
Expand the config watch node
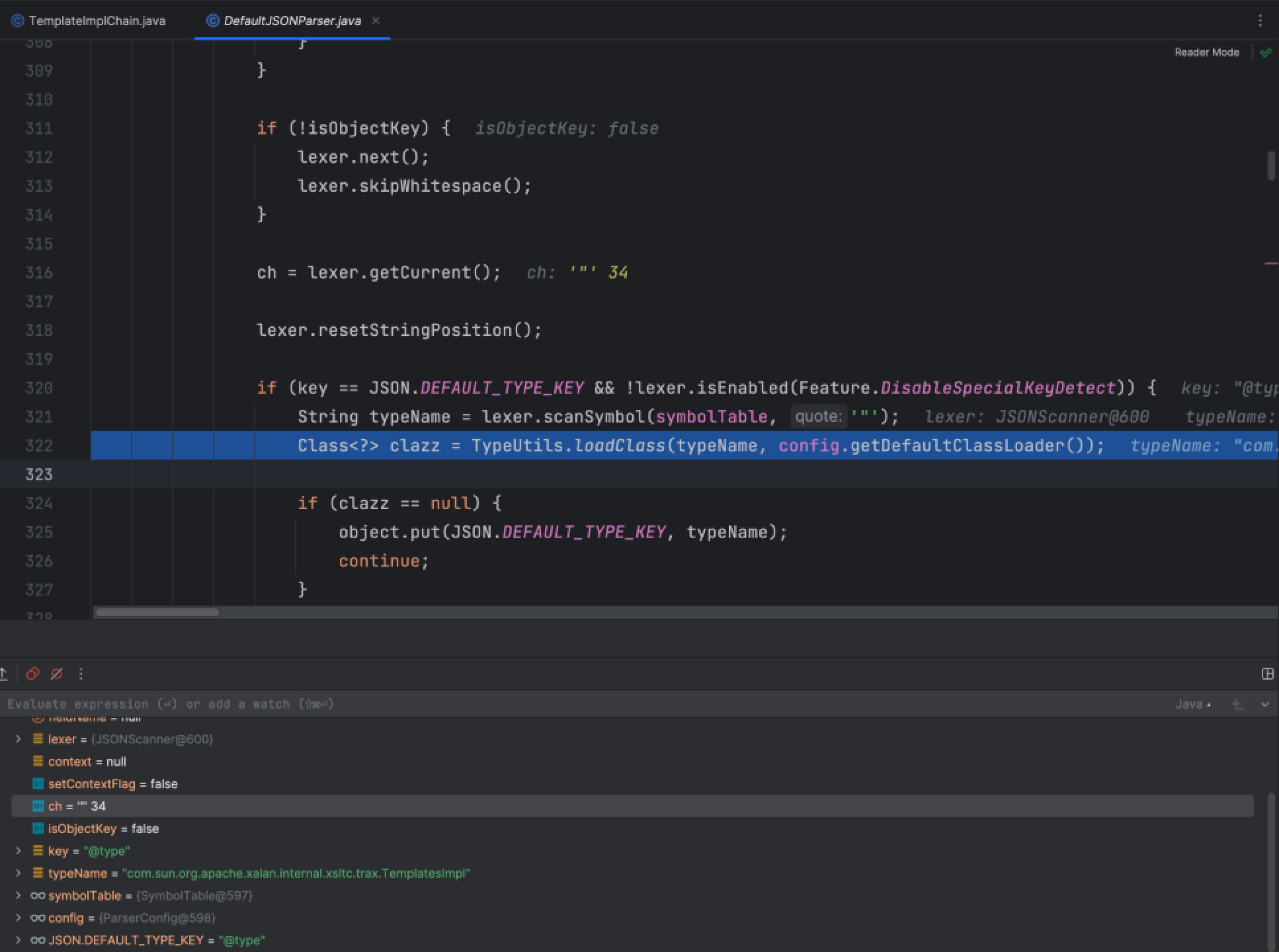click(19, 918)
